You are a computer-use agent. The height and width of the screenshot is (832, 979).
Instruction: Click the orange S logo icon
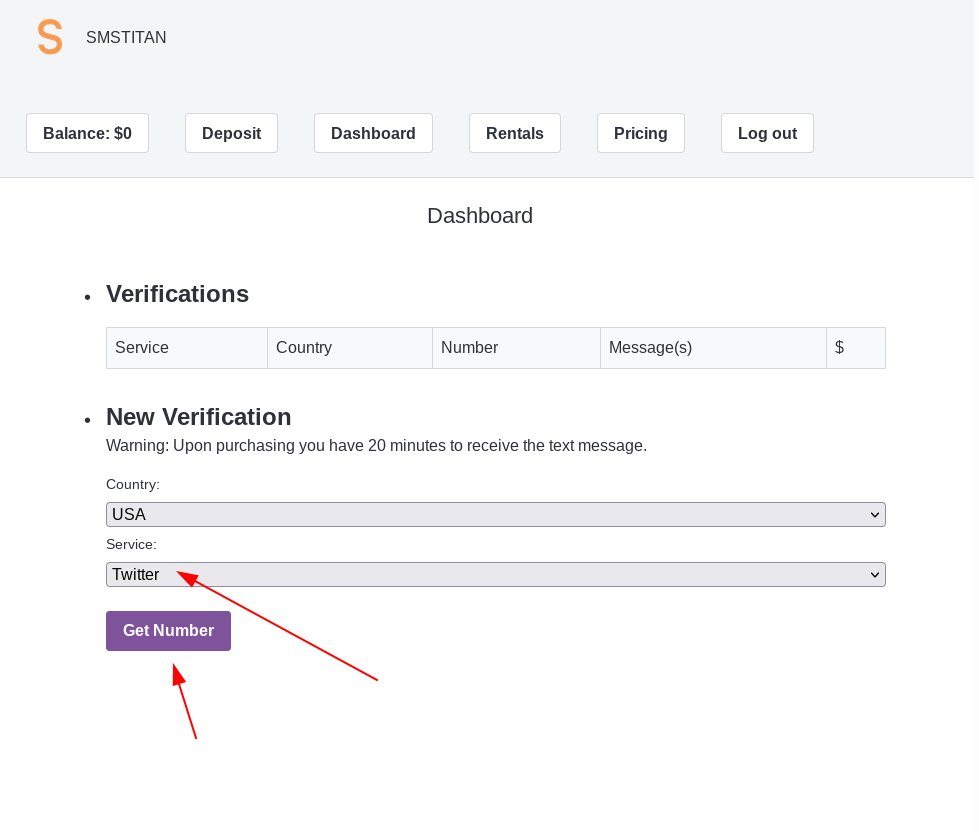(50, 37)
